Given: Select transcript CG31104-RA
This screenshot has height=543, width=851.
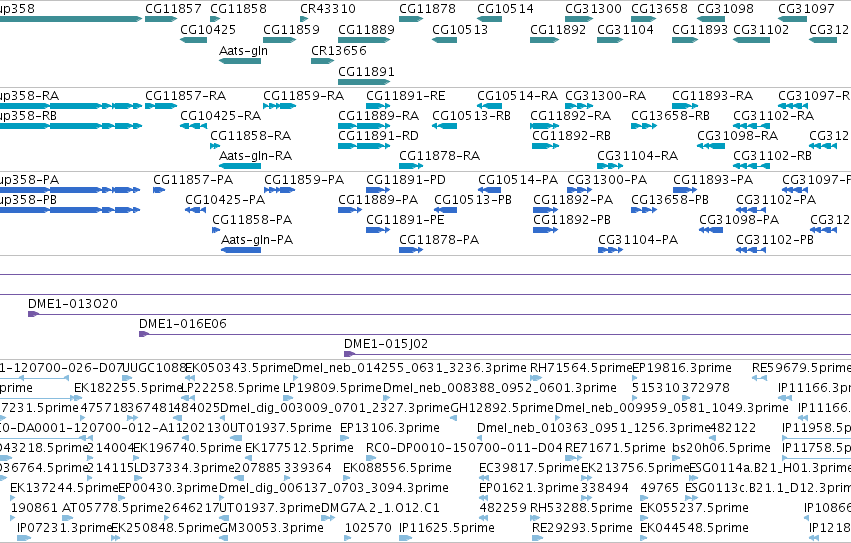Looking at the screenshot, I should click(x=638, y=156).
